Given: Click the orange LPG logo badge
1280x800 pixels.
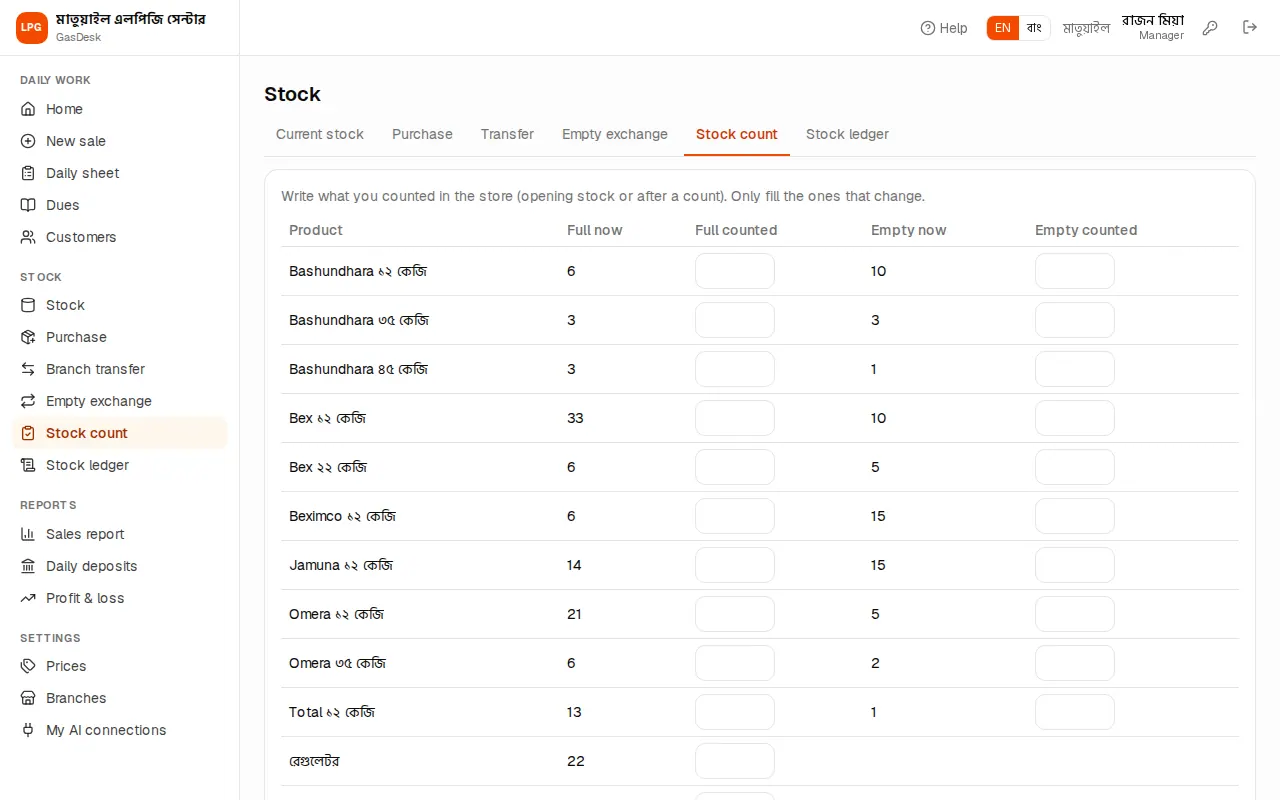Looking at the screenshot, I should [x=32, y=28].
